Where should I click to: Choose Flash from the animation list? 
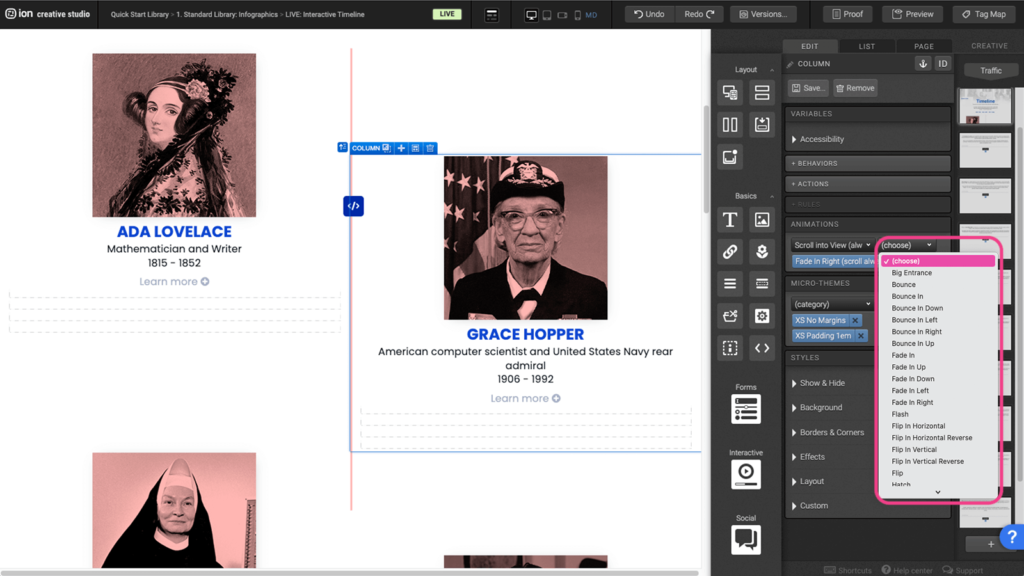[900, 414]
